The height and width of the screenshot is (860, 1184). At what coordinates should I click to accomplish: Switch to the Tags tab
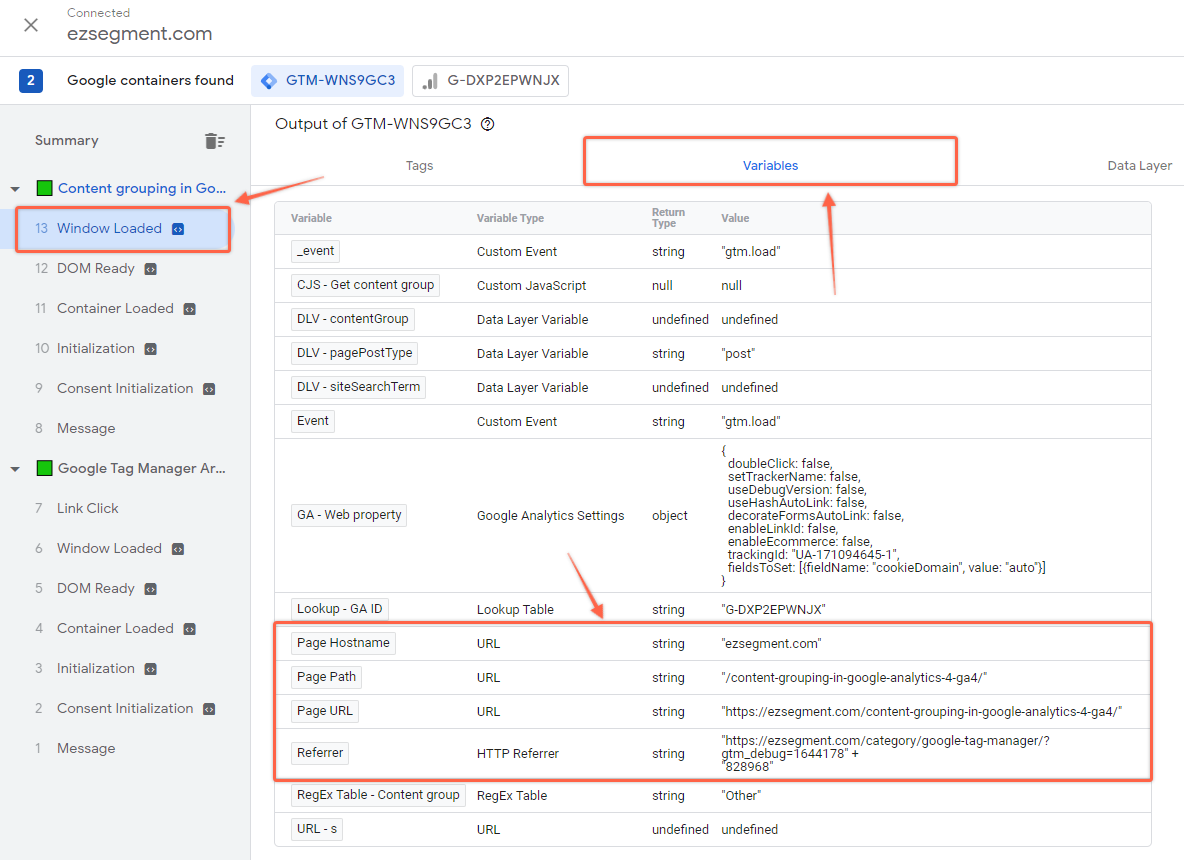[x=419, y=165]
